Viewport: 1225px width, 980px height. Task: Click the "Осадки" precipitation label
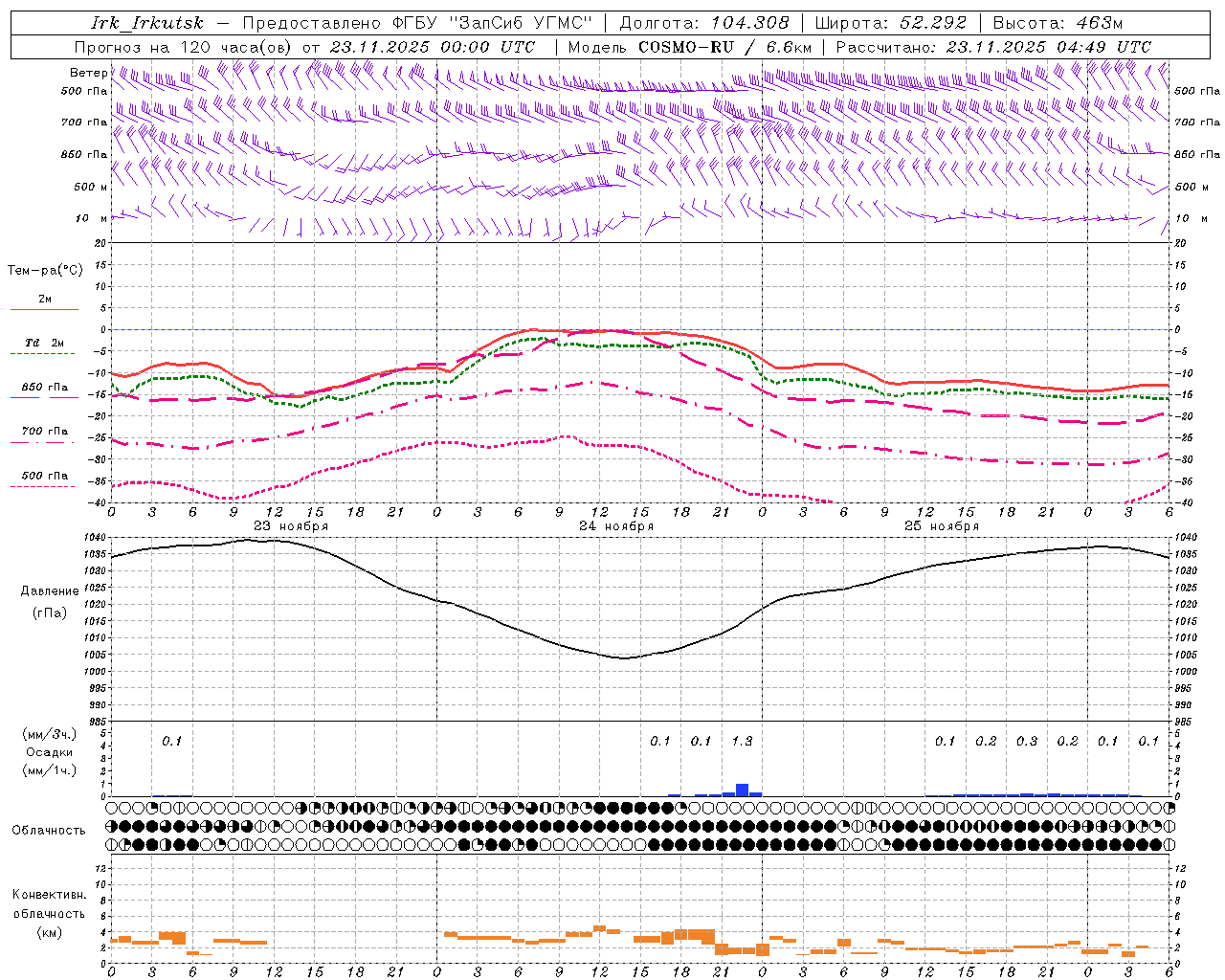(50, 752)
